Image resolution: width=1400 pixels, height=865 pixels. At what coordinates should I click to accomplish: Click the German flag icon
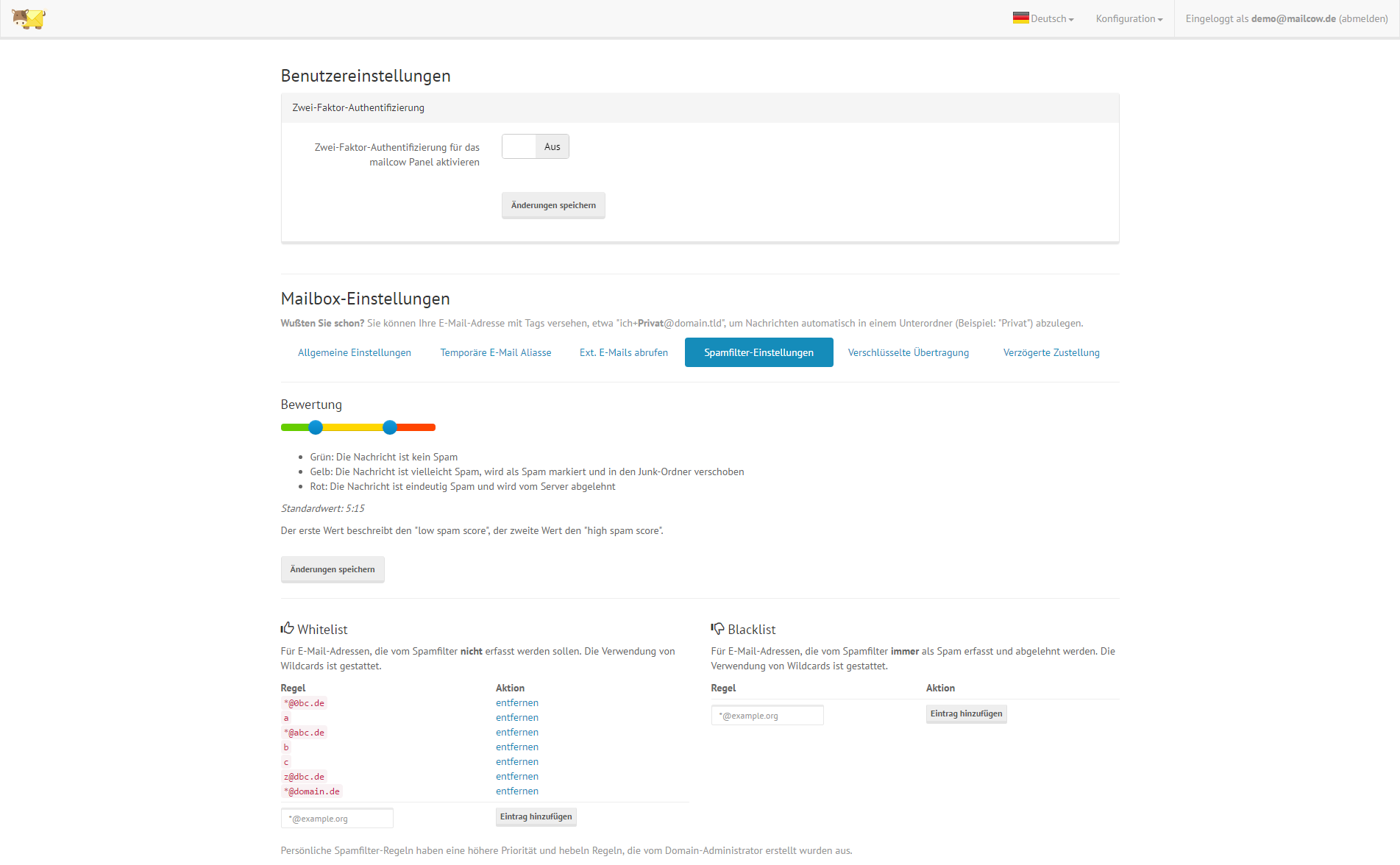(x=1020, y=18)
